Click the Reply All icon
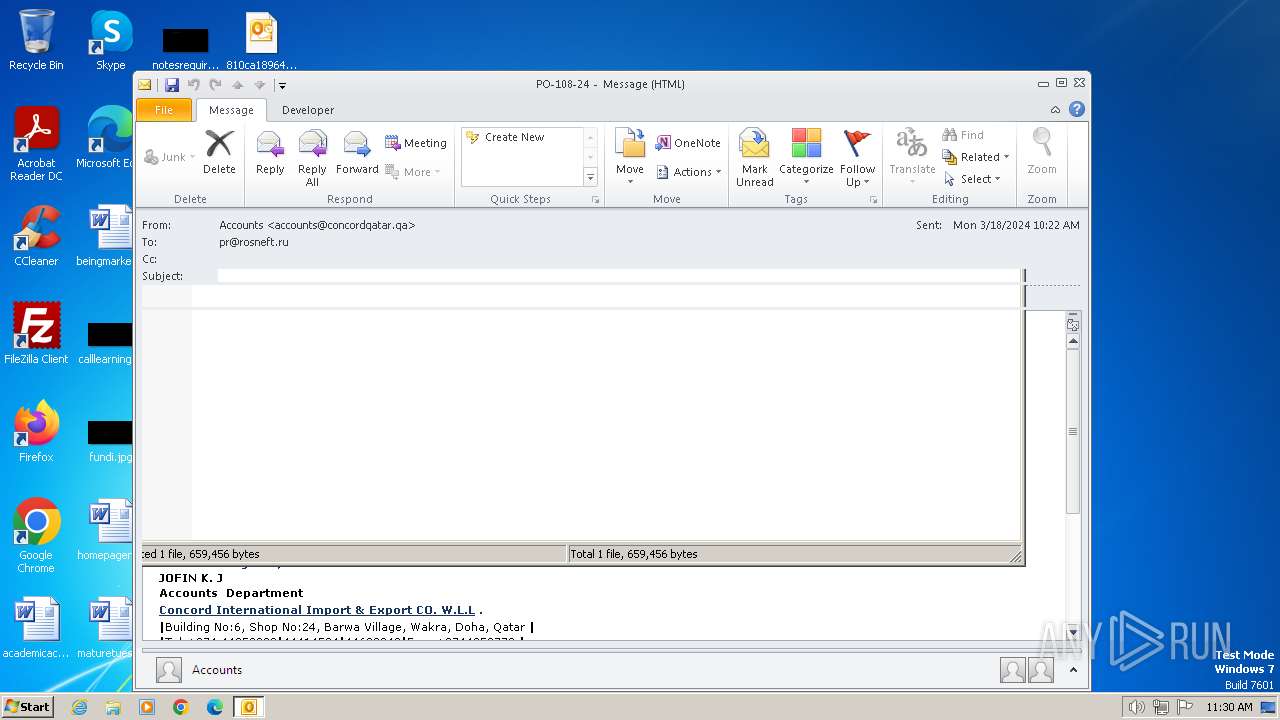1280x720 pixels. coord(312,158)
